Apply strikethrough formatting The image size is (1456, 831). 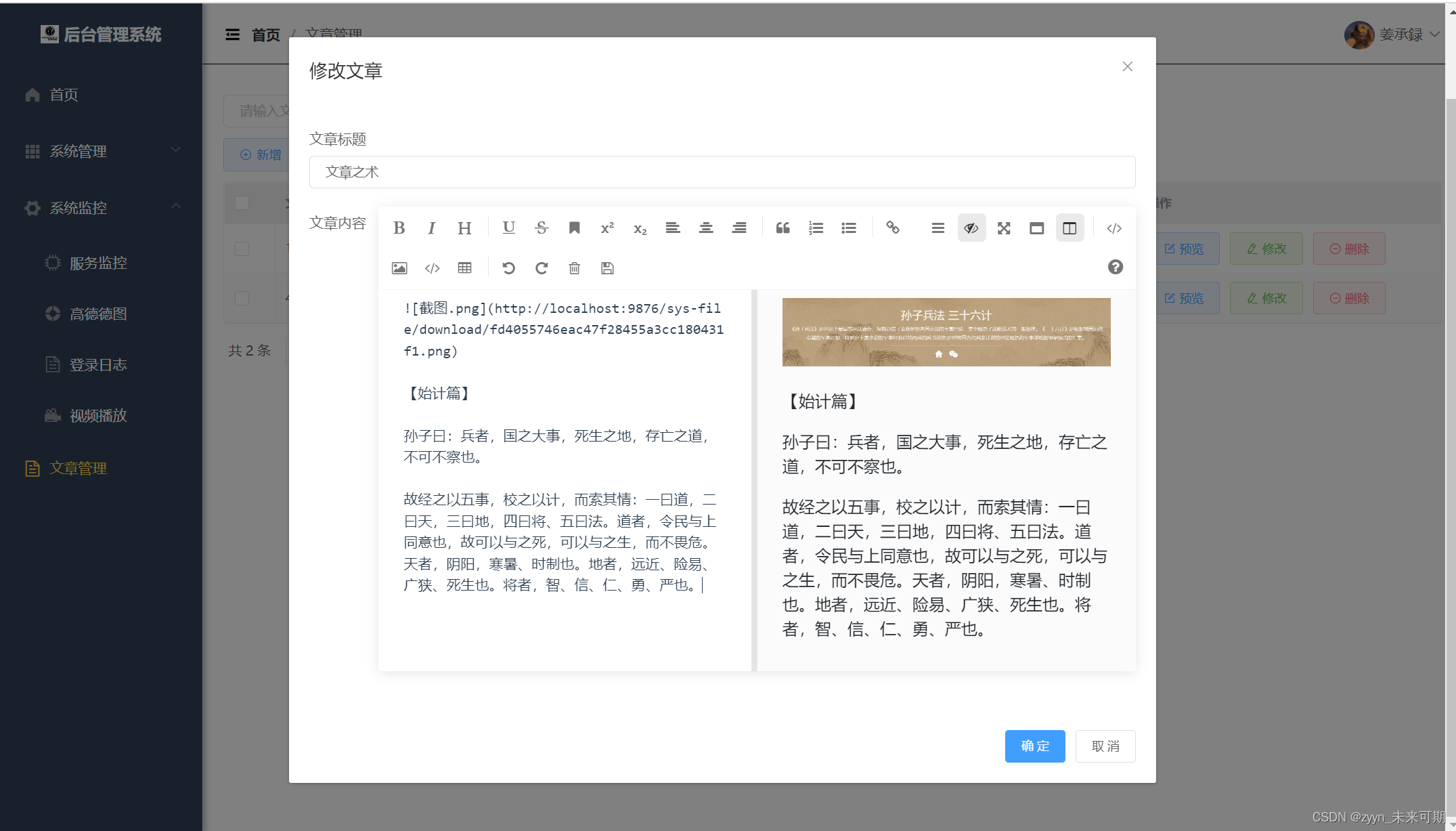pos(541,228)
